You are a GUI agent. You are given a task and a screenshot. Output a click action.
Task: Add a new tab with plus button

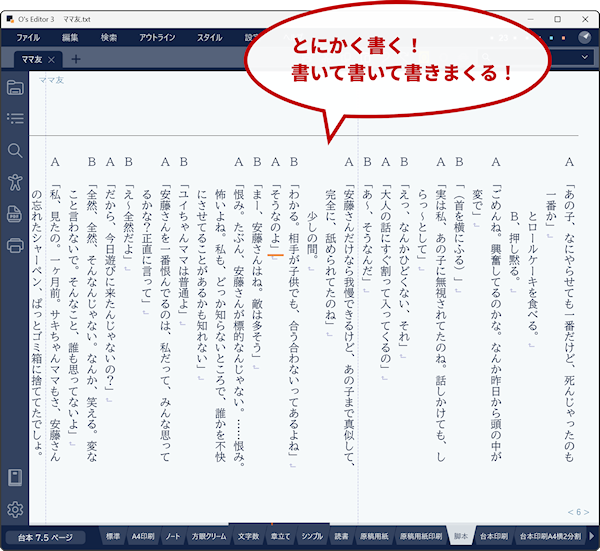(76, 59)
